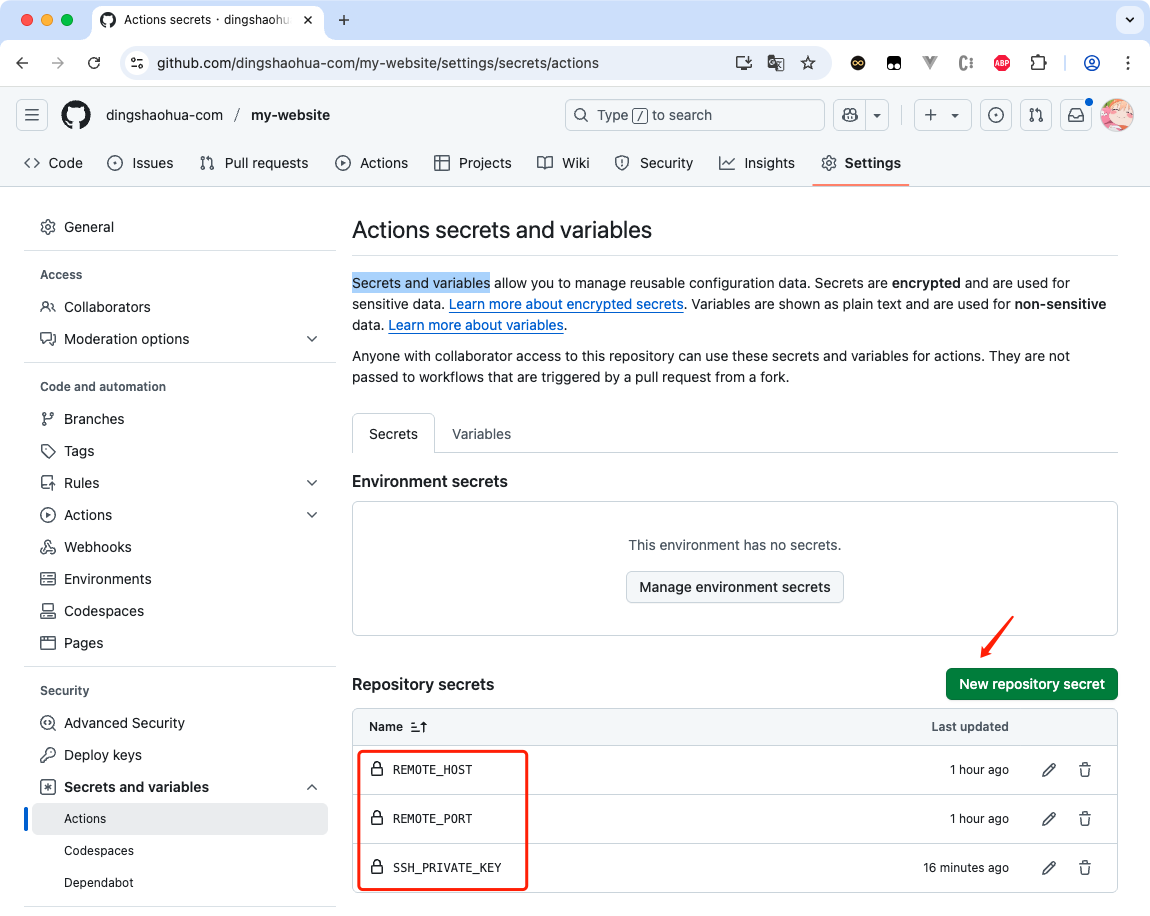Open pull requests icon in header

point(1036,115)
